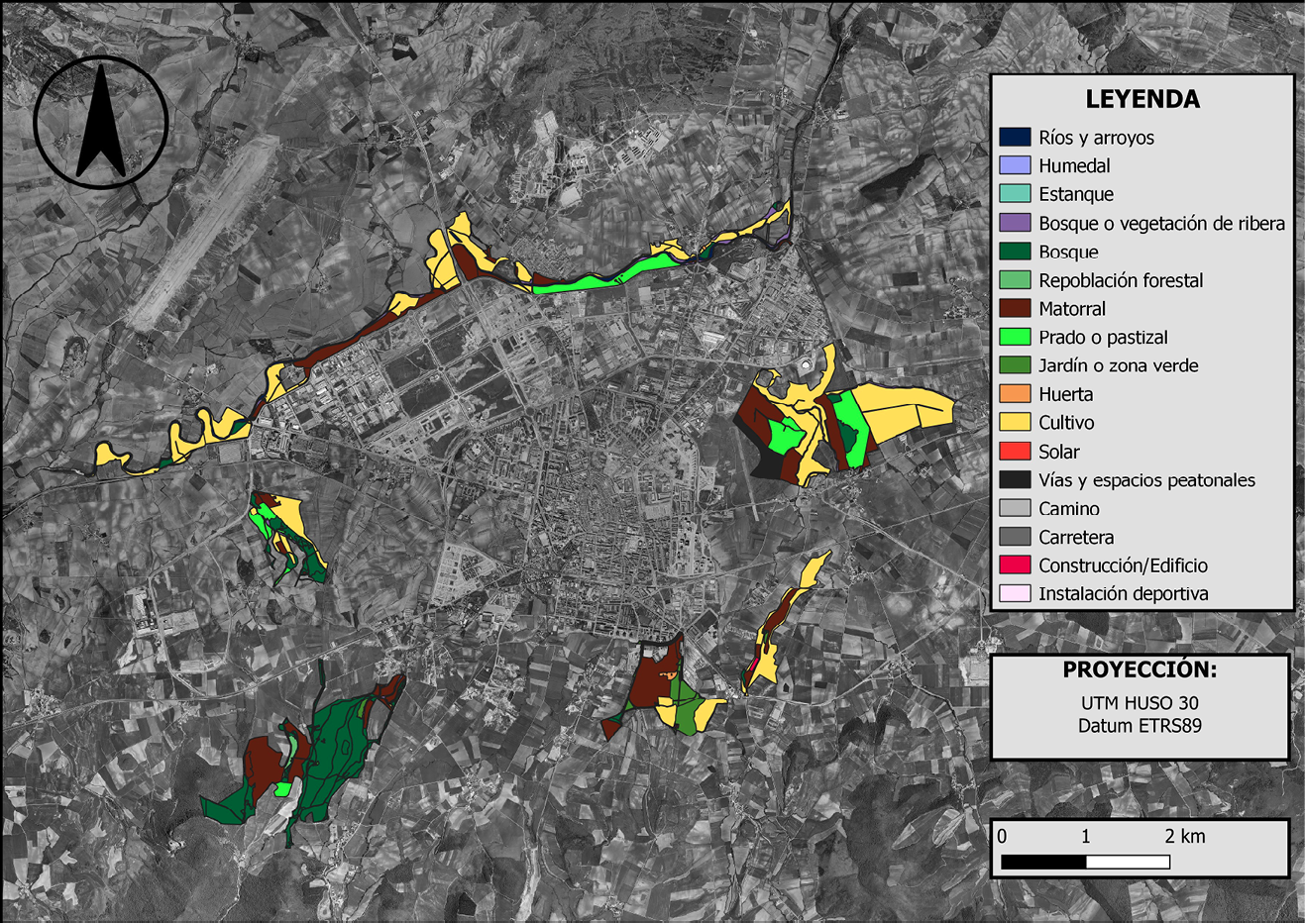1305x924 pixels.
Task: Click the Ríos y arroyos color swatch
Action: pyautogui.click(x=1015, y=138)
